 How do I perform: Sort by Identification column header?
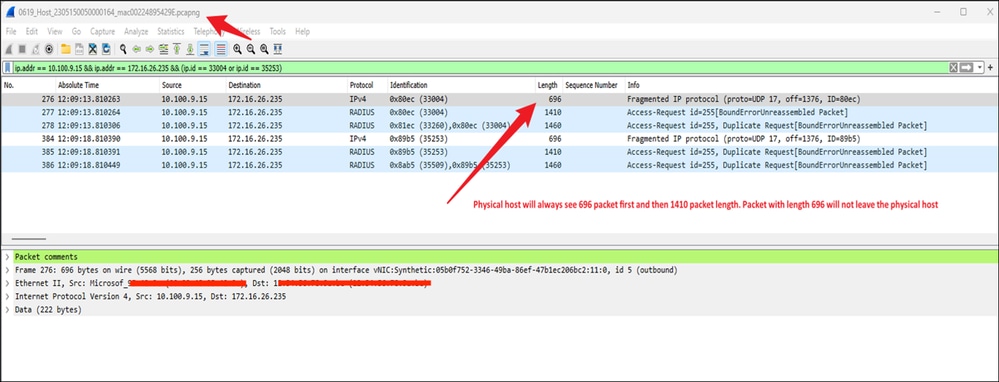point(461,85)
